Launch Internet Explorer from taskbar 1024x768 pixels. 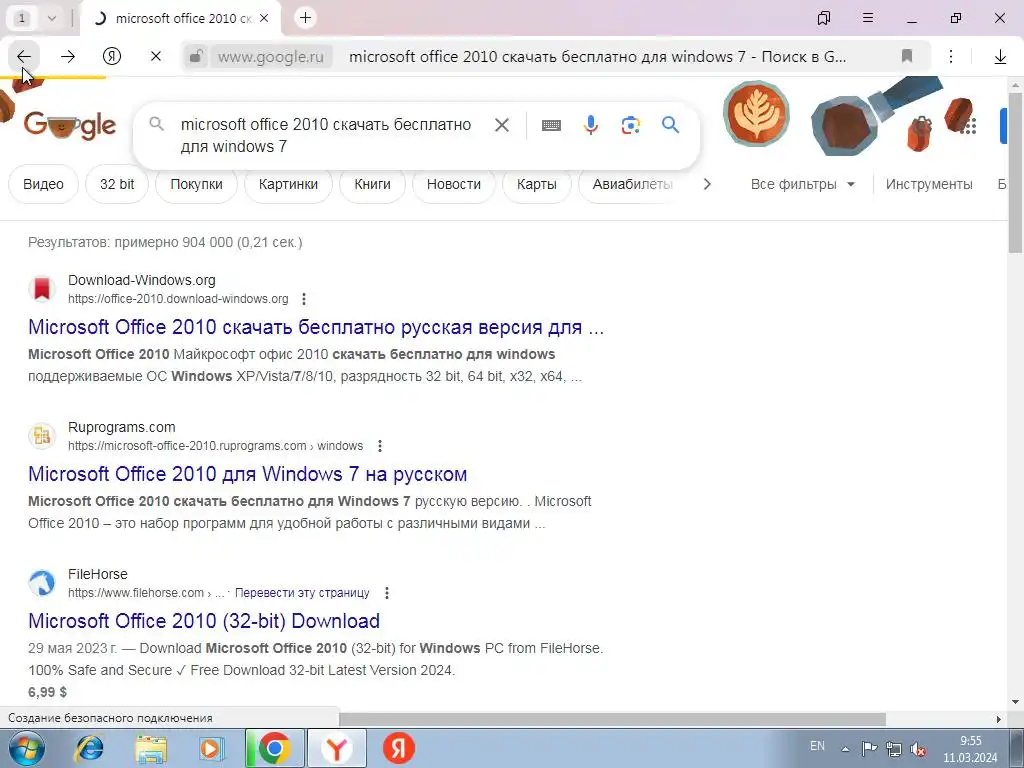coord(89,748)
